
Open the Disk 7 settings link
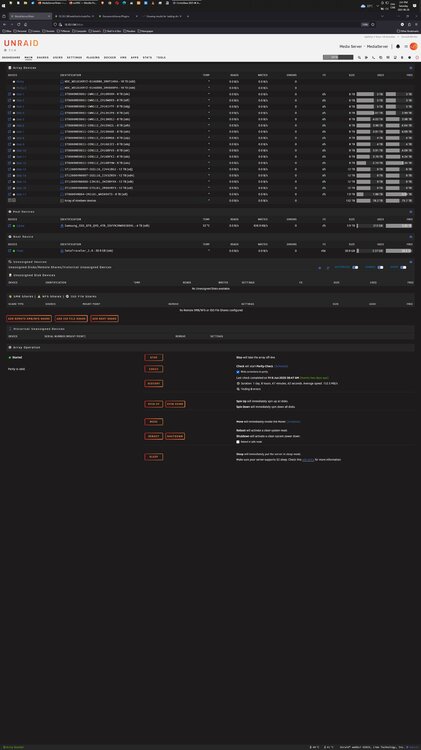20,132
